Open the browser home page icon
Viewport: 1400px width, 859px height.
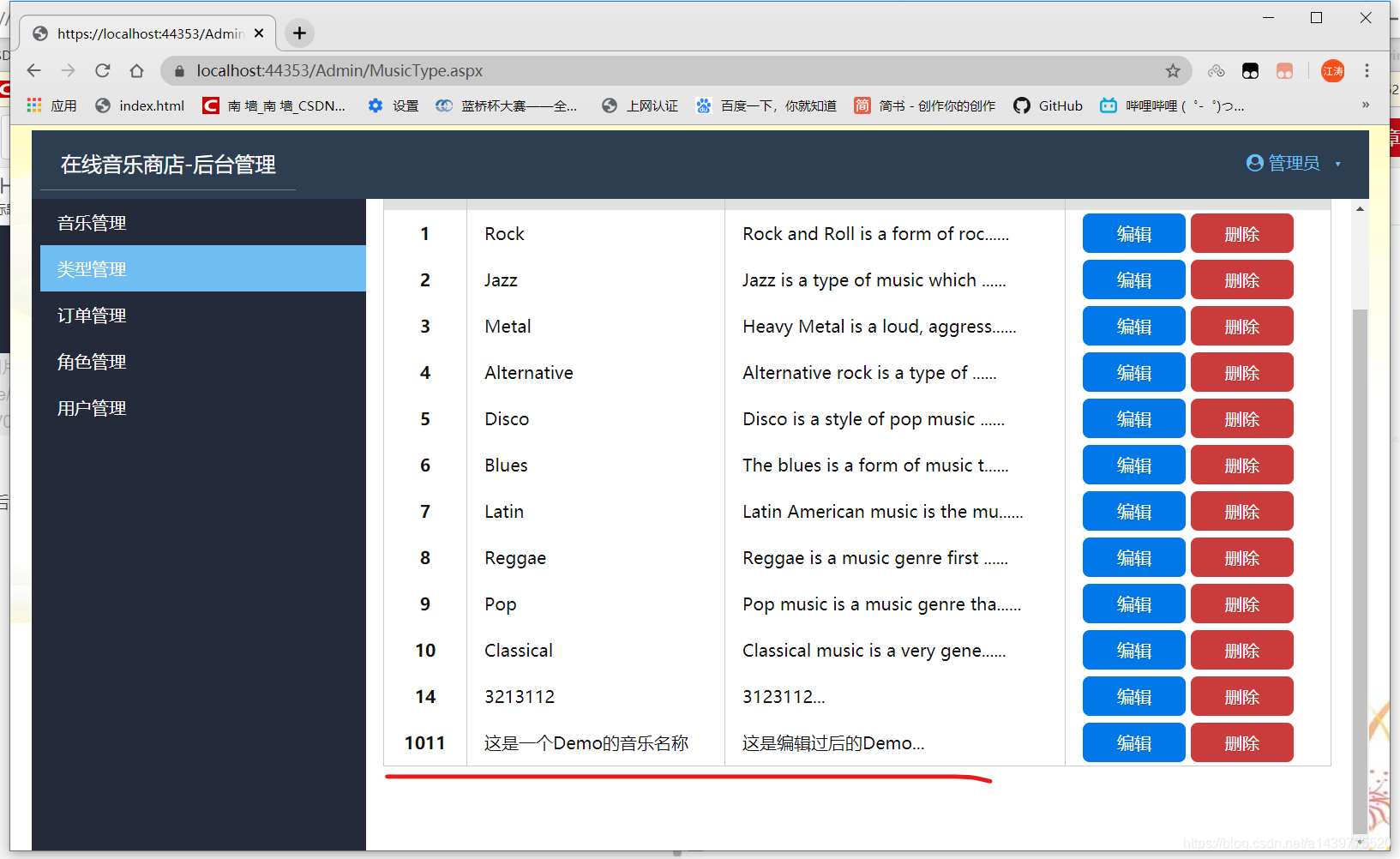(x=137, y=70)
